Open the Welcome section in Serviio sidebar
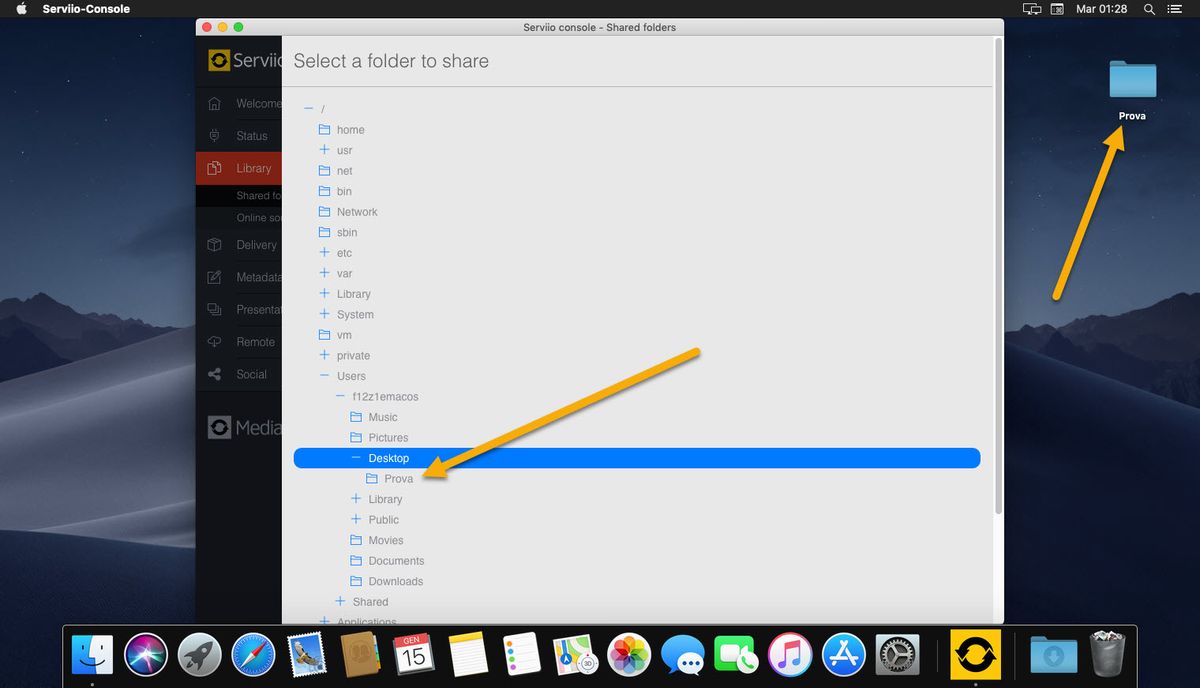1200x688 pixels. click(214, 103)
